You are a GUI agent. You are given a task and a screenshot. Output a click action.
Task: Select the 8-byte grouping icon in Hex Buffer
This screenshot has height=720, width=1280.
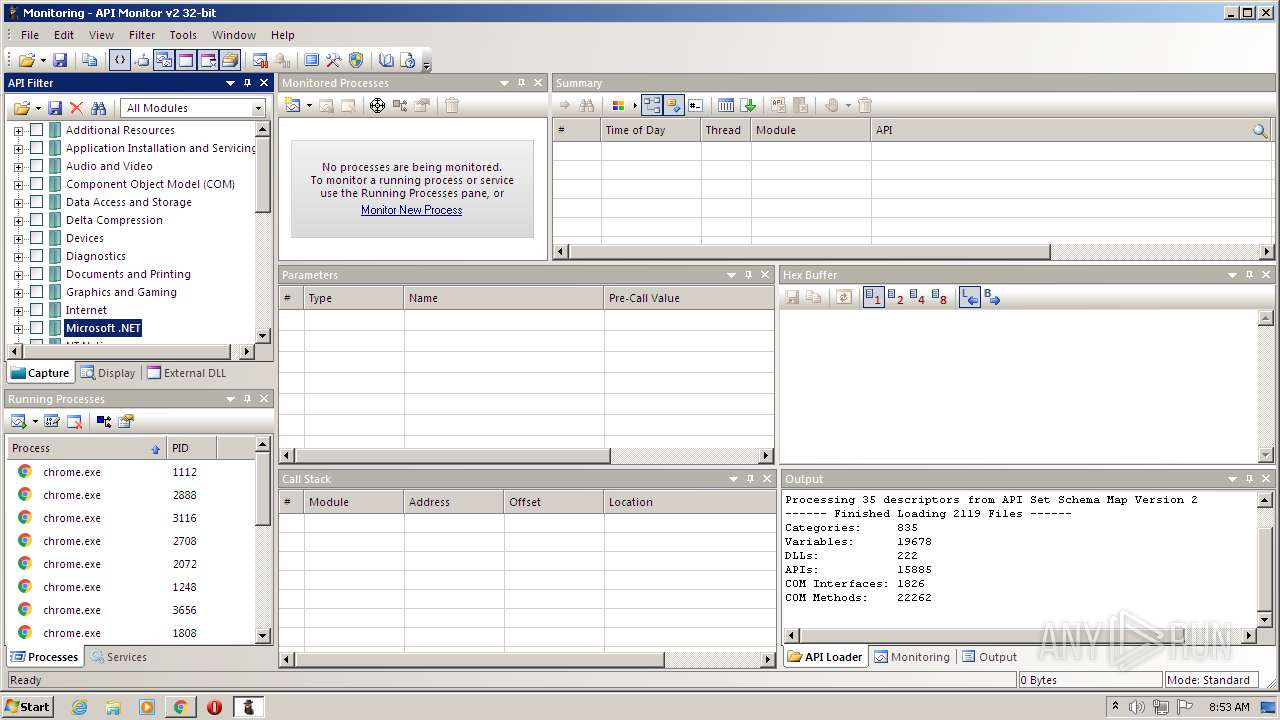point(939,297)
